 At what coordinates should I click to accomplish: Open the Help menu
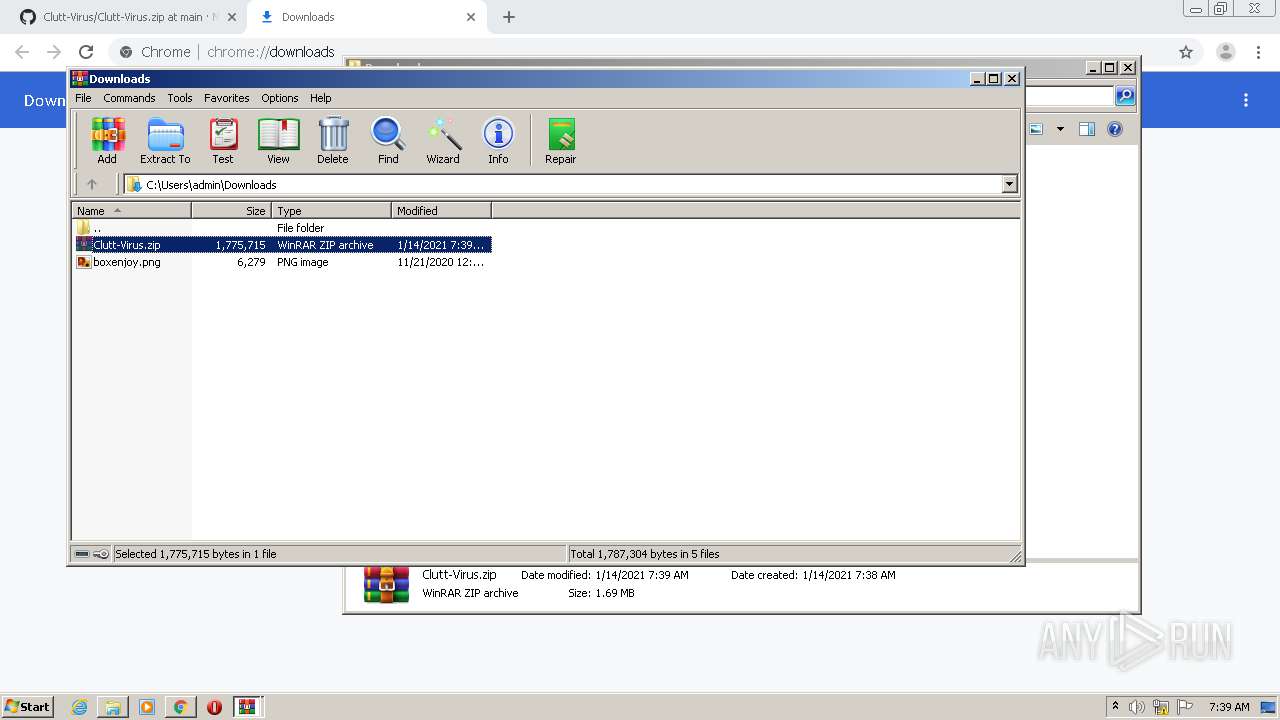(320, 98)
